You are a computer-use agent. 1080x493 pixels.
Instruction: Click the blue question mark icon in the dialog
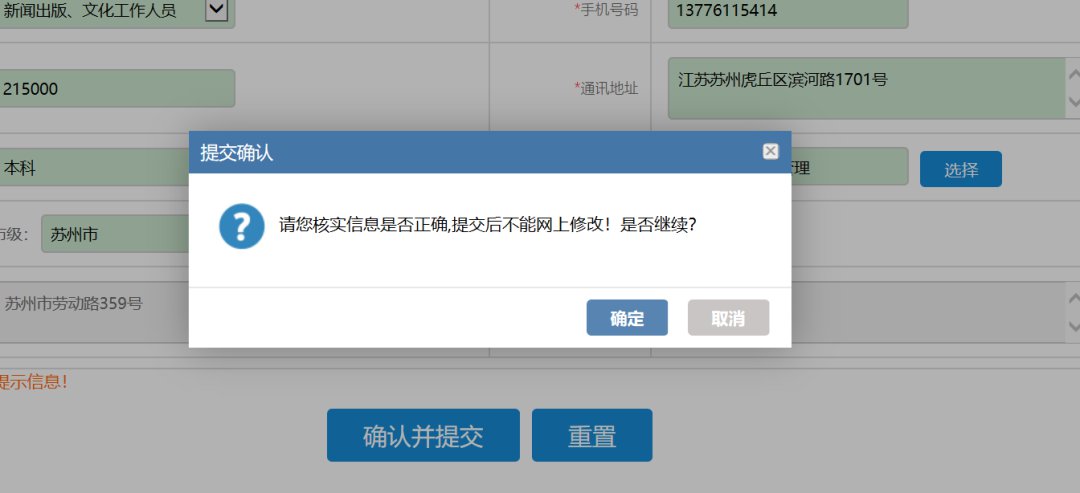coord(242,226)
